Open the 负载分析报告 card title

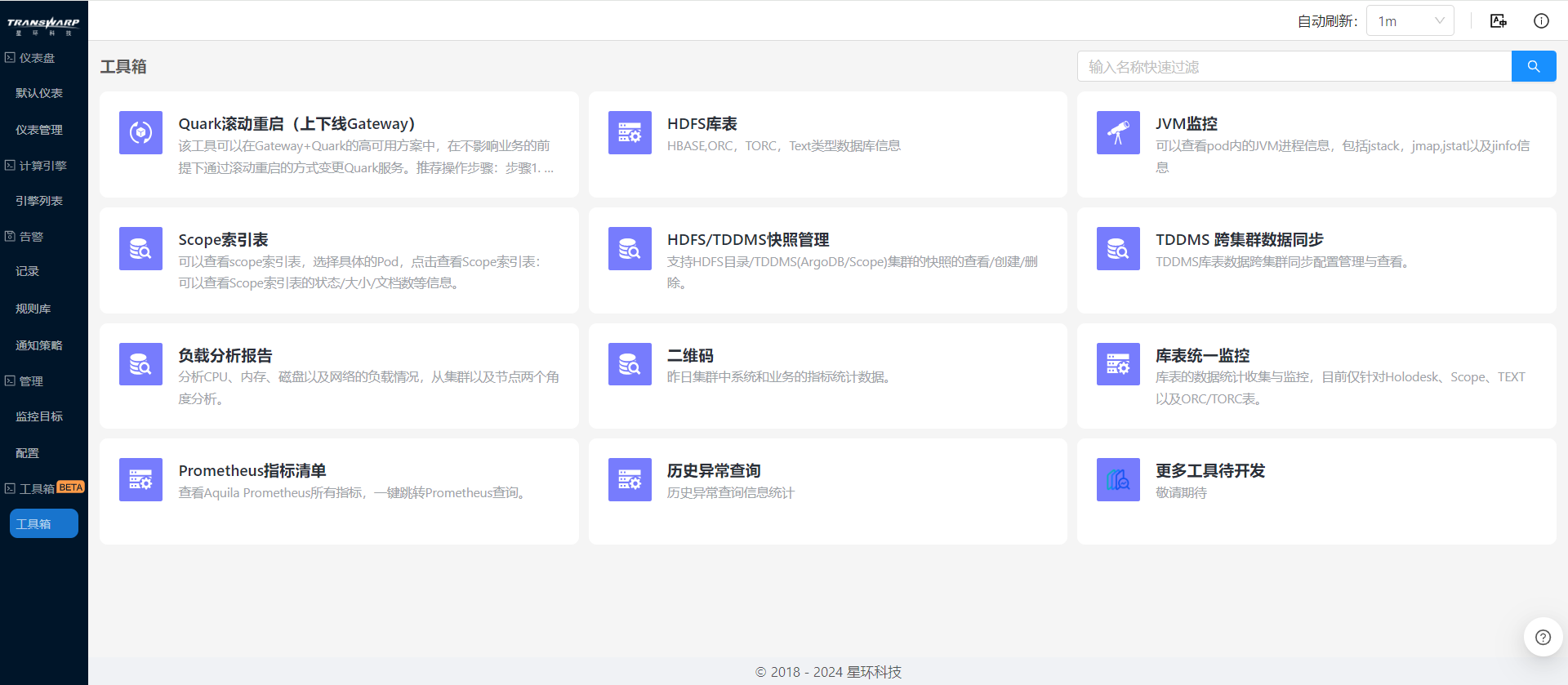click(x=225, y=356)
